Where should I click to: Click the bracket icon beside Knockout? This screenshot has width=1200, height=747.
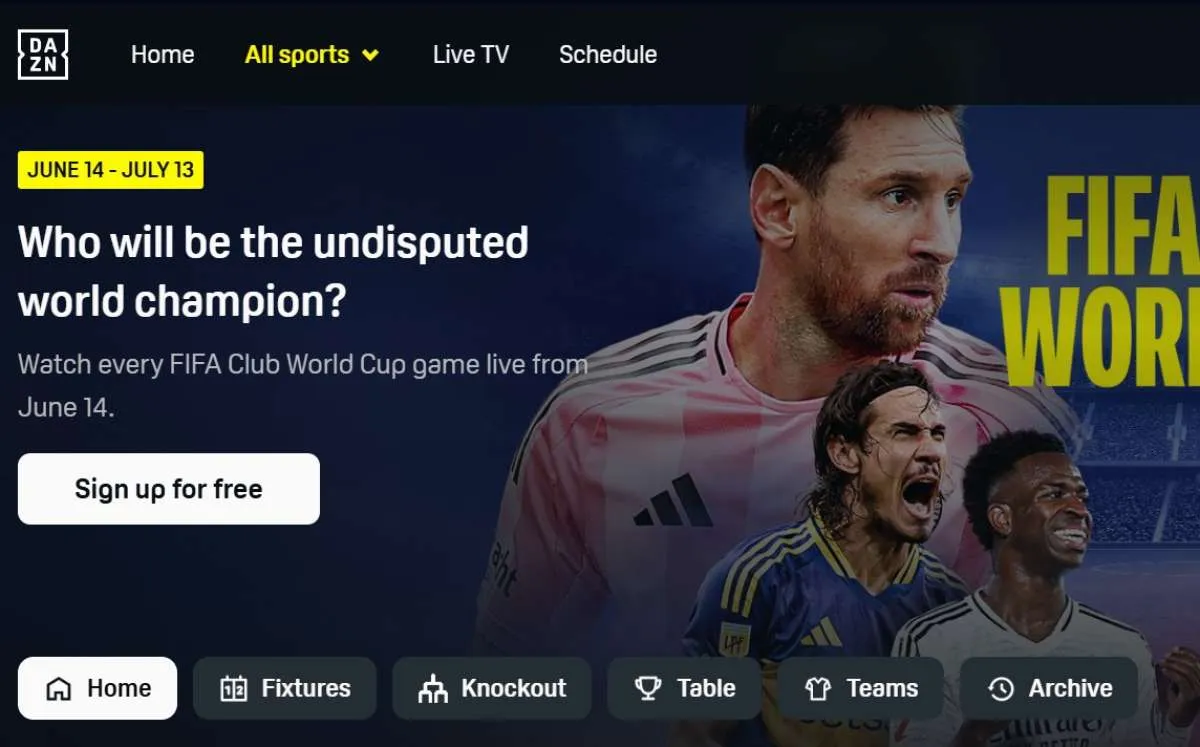coord(433,689)
